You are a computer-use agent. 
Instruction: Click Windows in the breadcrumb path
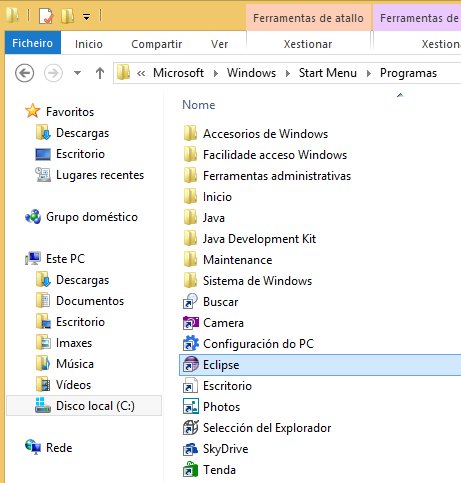pos(251,73)
